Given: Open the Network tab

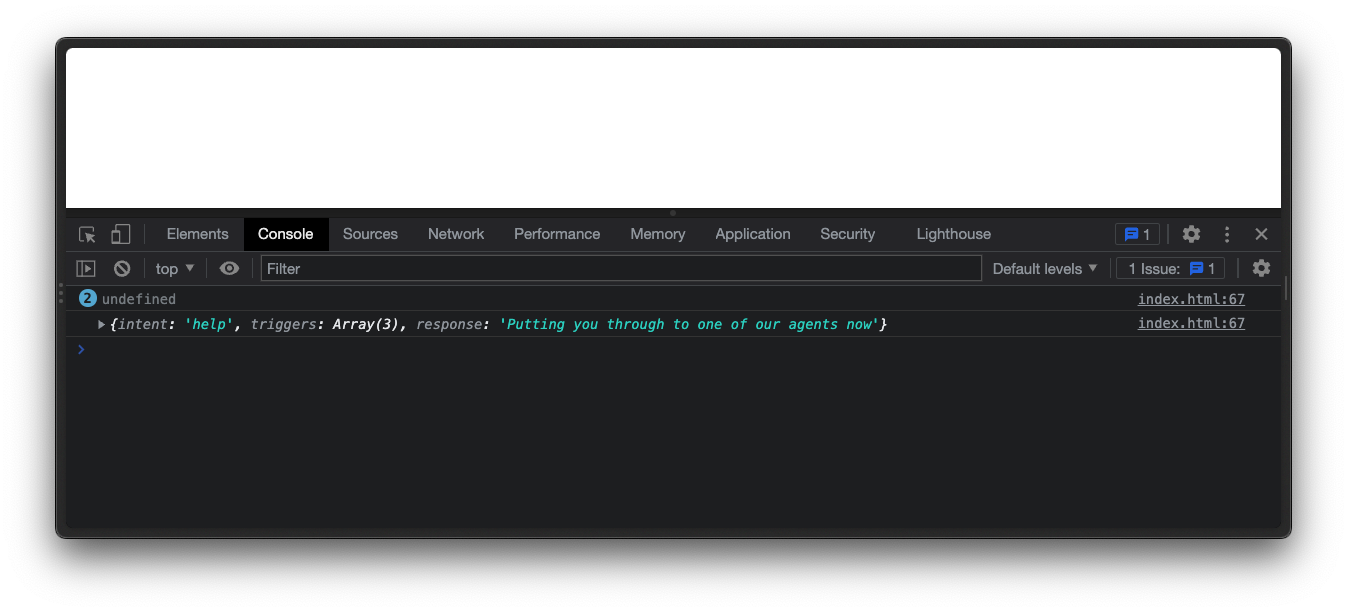Looking at the screenshot, I should pos(456,234).
